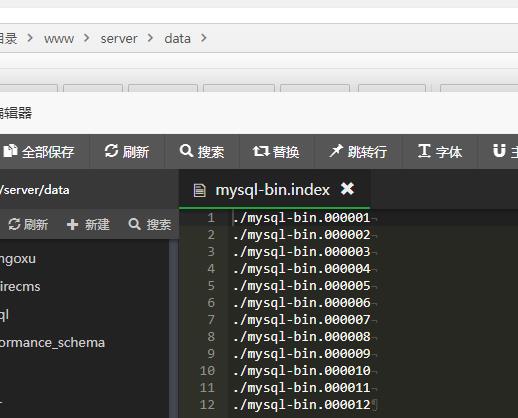Click the server breadcrumb folder
This screenshot has height=418, width=518.
pyautogui.click(x=119, y=39)
